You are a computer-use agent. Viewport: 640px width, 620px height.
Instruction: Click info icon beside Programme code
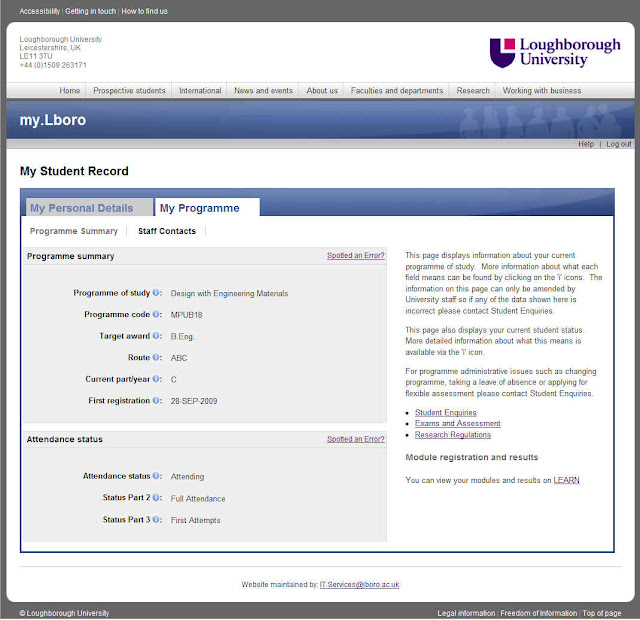pos(156,314)
